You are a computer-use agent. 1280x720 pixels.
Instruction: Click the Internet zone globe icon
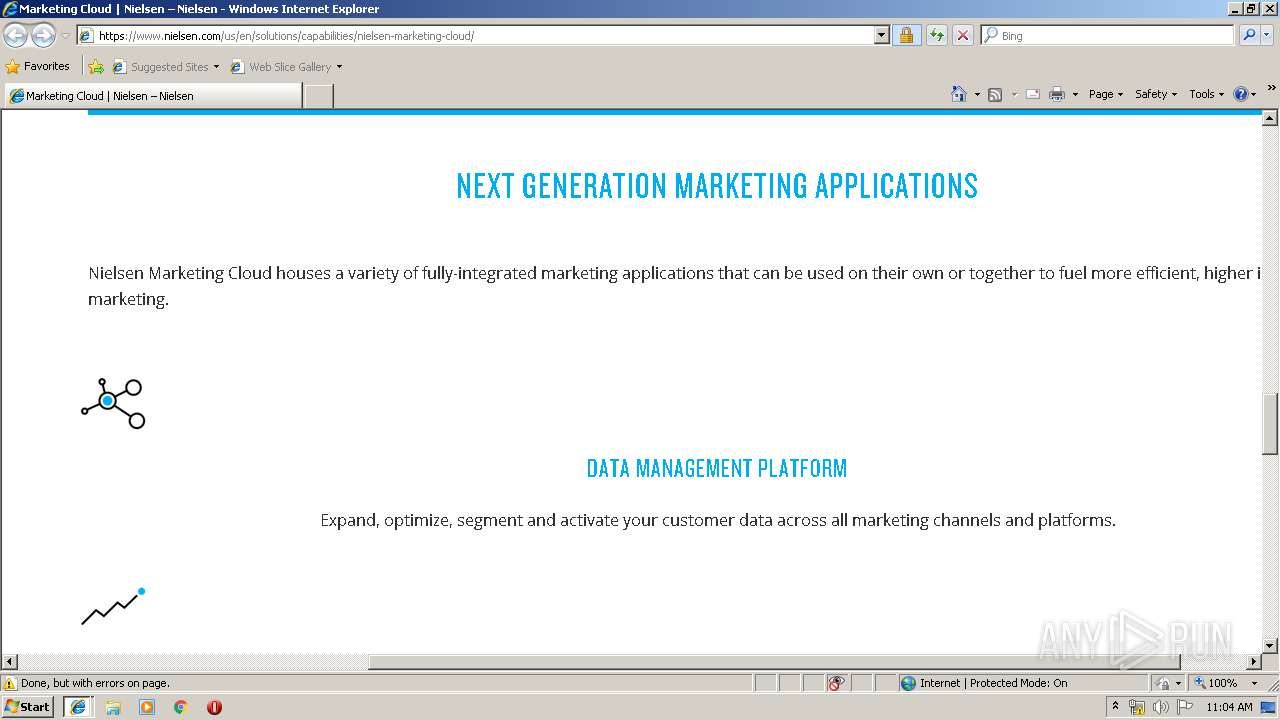coord(908,683)
